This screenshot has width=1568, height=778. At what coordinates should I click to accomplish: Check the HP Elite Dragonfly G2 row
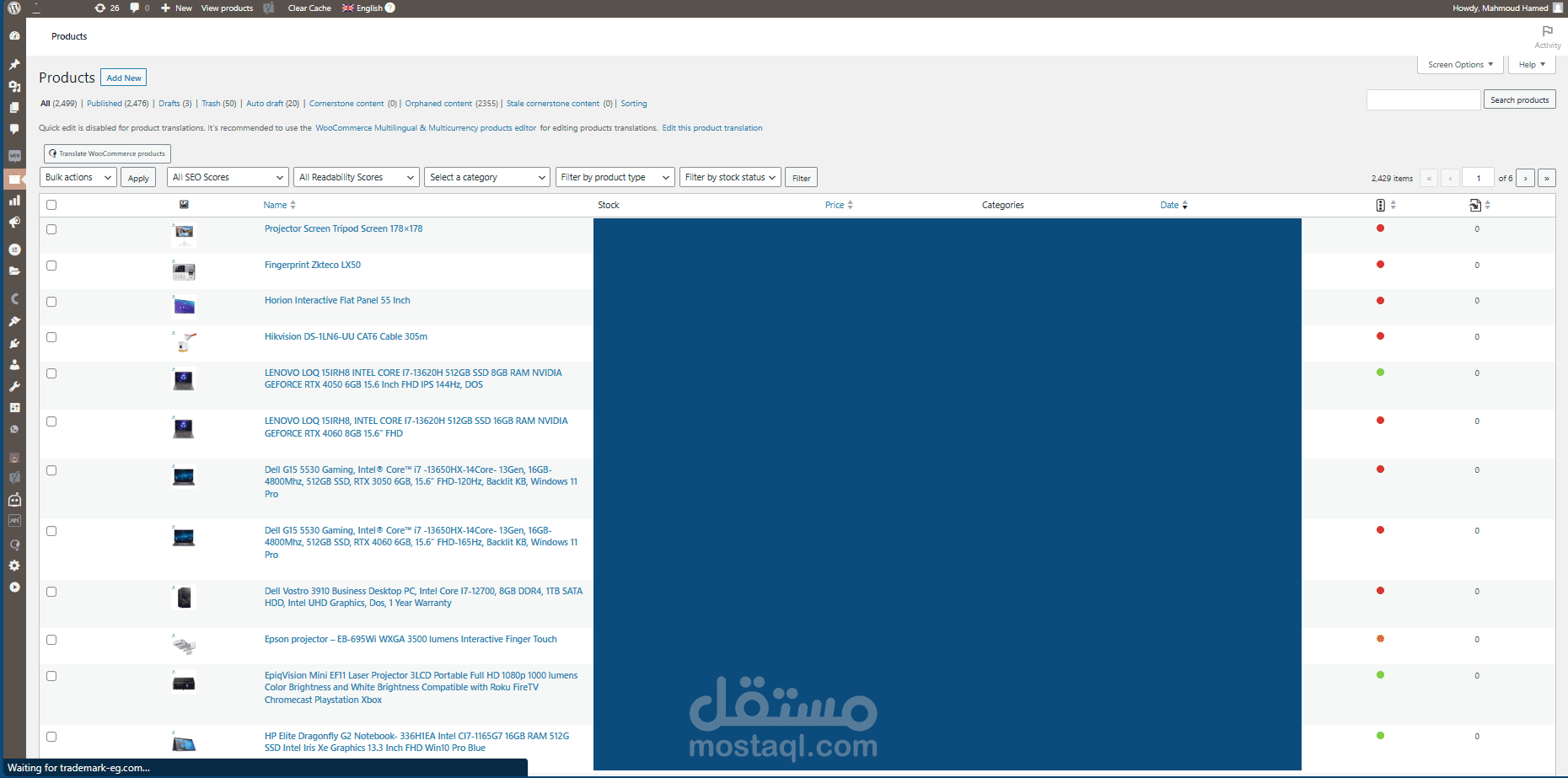51,737
